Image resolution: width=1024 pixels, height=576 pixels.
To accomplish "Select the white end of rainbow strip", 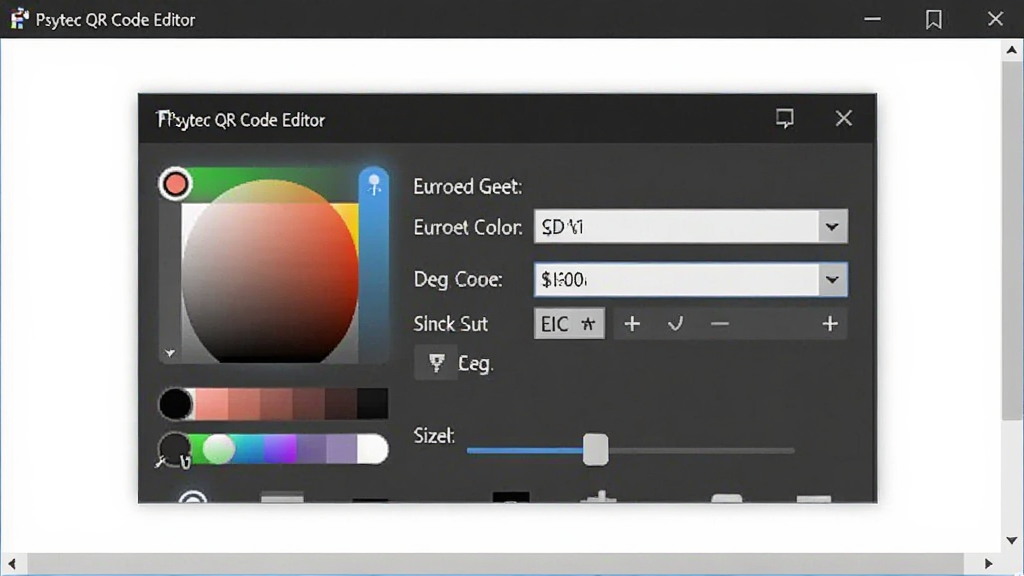I will (x=373, y=449).
